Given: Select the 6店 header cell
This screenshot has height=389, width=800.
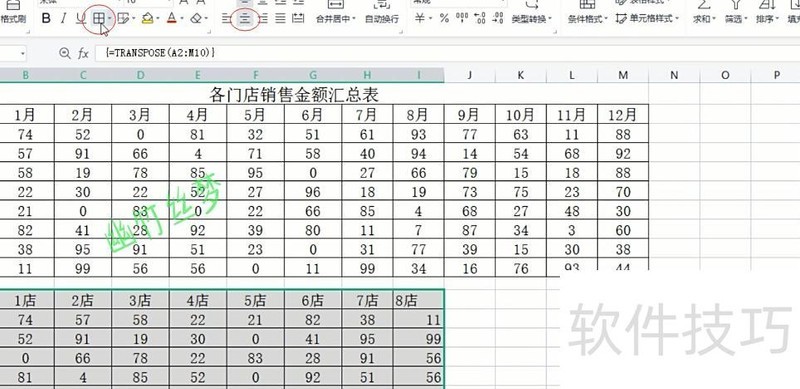Looking at the screenshot, I should (x=313, y=301).
